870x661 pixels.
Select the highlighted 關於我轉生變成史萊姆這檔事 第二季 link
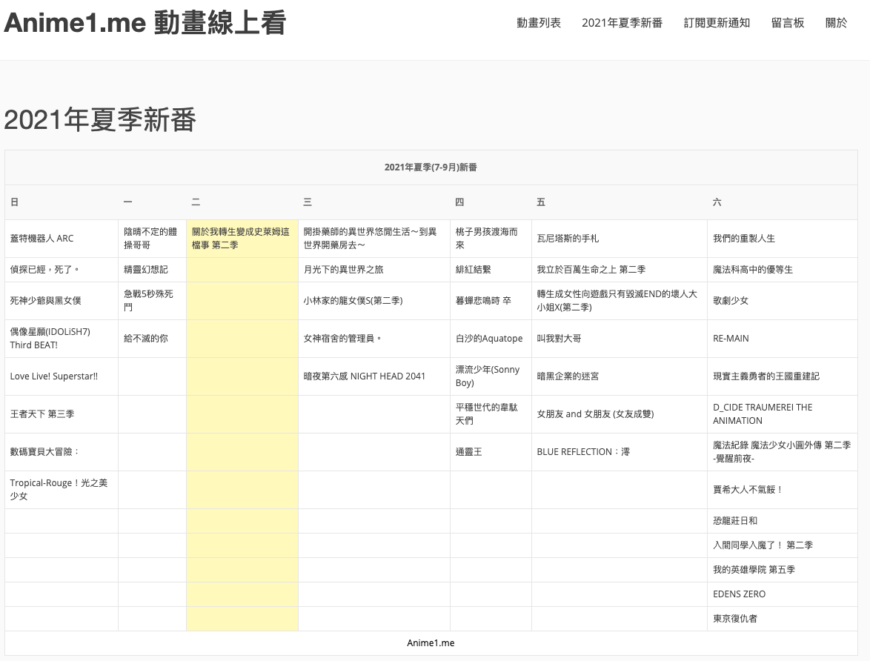pyautogui.click(x=239, y=237)
